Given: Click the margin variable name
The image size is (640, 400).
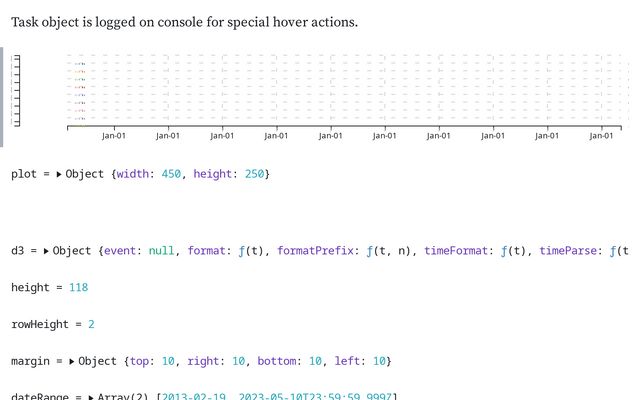Looking at the screenshot, I should (29, 360).
